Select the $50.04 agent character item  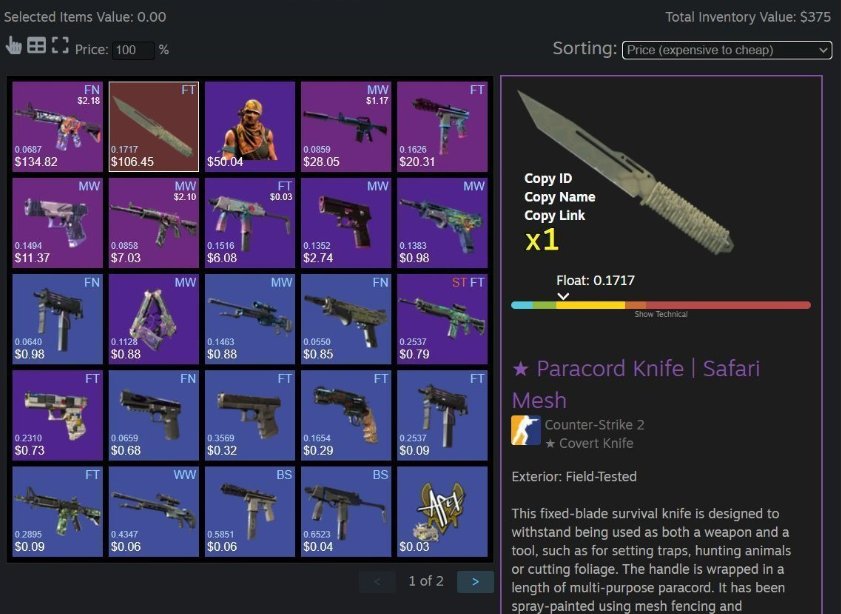[x=250, y=127]
